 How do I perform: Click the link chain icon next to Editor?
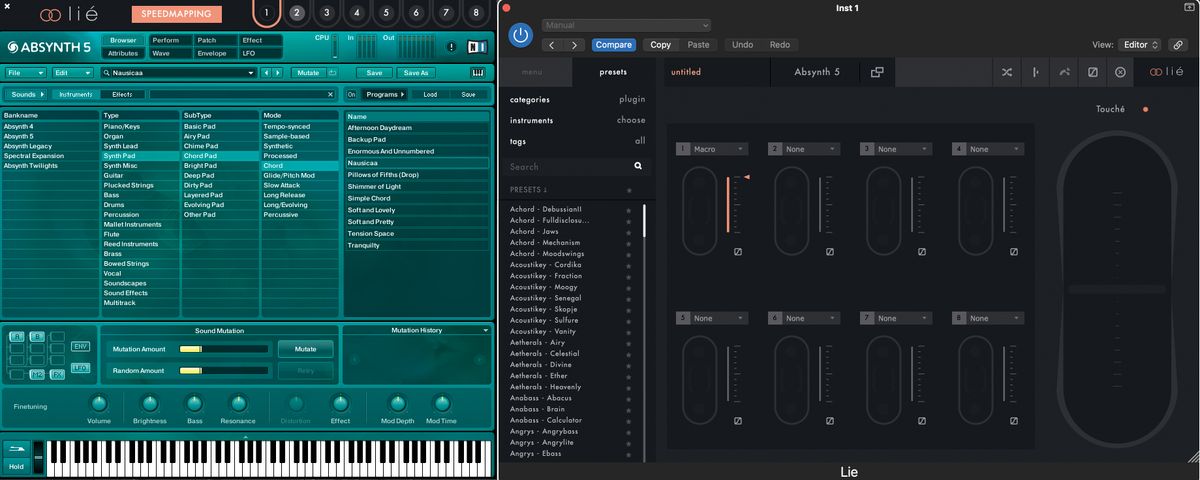[1180, 45]
